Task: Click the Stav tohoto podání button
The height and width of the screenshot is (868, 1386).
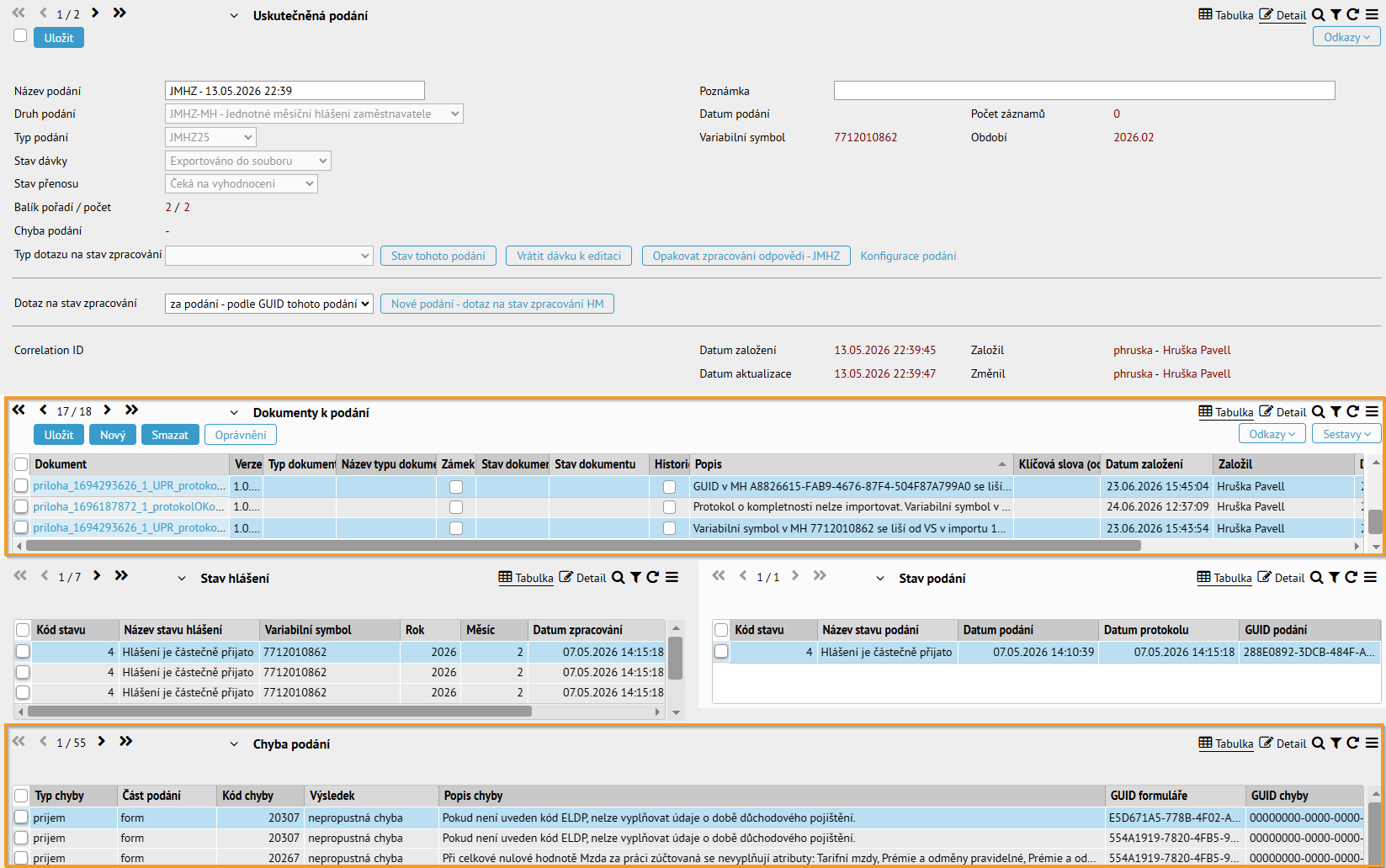Action: [x=438, y=256]
